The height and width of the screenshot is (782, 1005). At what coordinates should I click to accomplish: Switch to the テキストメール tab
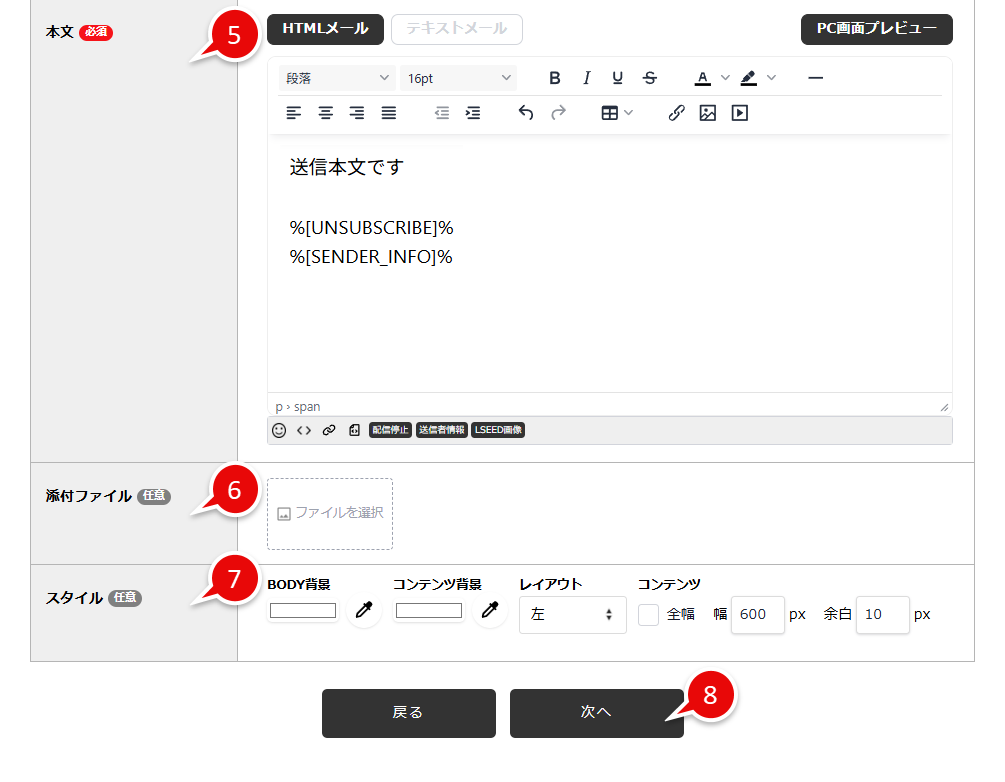(x=456, y=29)
